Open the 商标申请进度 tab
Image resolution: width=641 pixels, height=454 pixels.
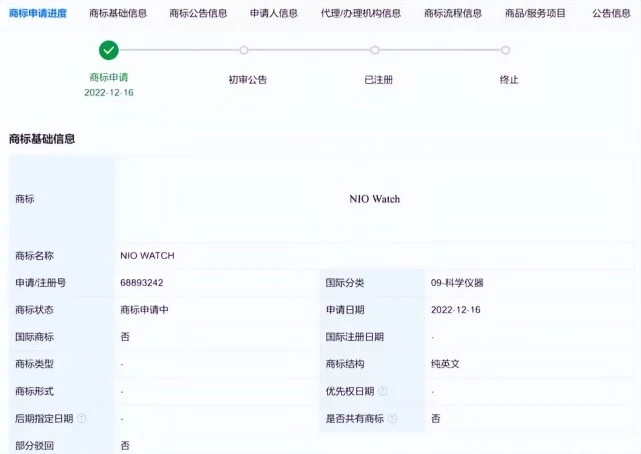pyautogui.click(x=38, y=13)
